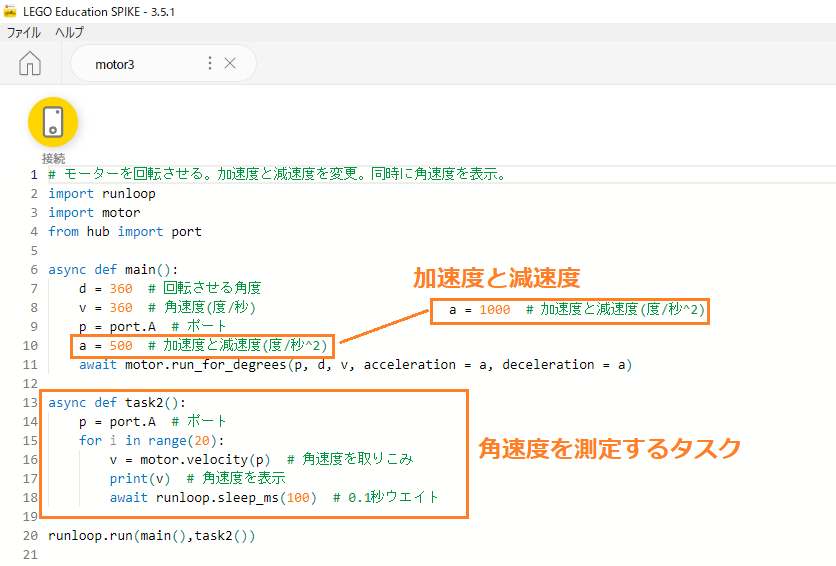Go to the Home screen icon
Image resolution: width=836 pixels, height=566 pixels.
tap(30, 63)
